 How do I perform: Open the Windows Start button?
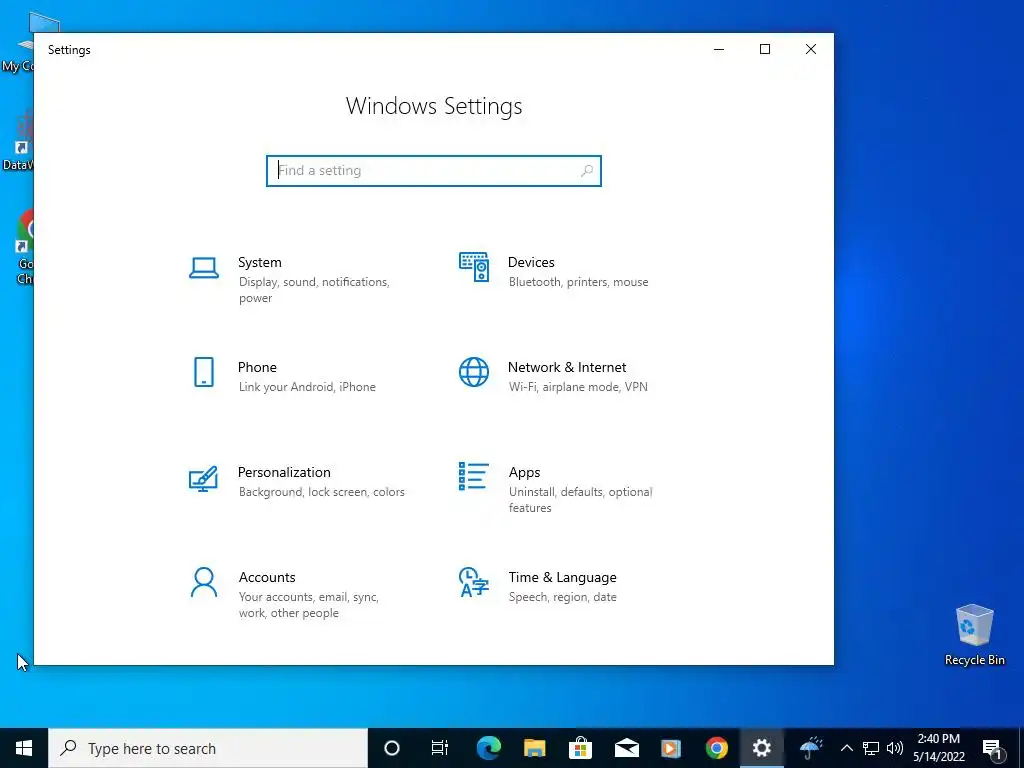coord(24,748)
